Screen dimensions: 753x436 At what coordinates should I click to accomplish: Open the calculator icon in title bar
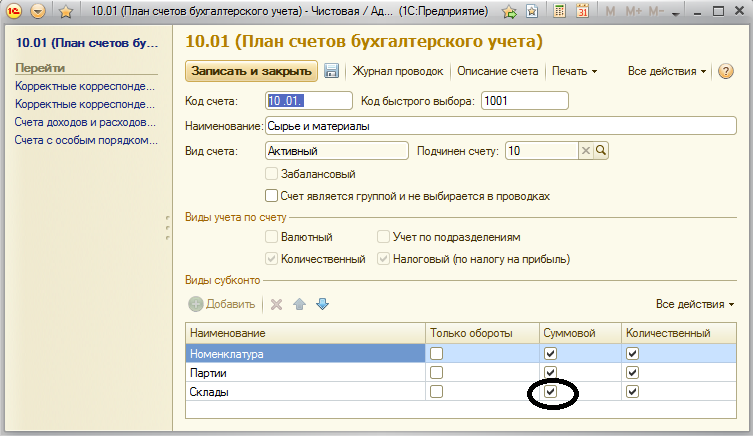coord(559,11)
